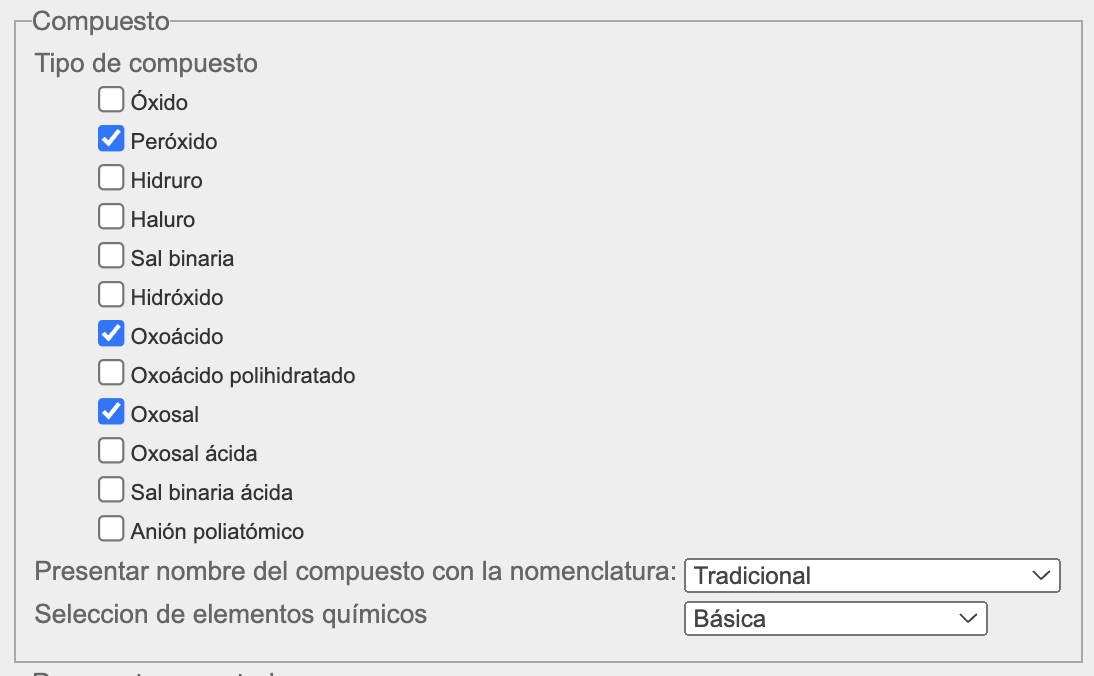Tick the Haluro checkbox
This screenshot has width=1094, height=676.
click(x=111, y=217)
